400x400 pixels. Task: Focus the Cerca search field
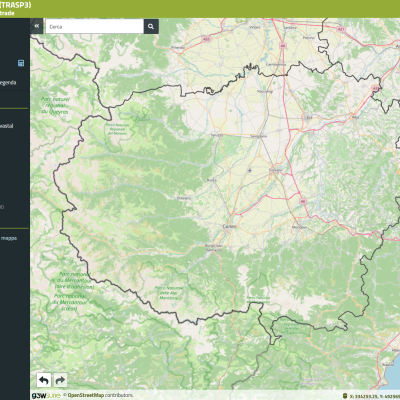tap(95, 26)
